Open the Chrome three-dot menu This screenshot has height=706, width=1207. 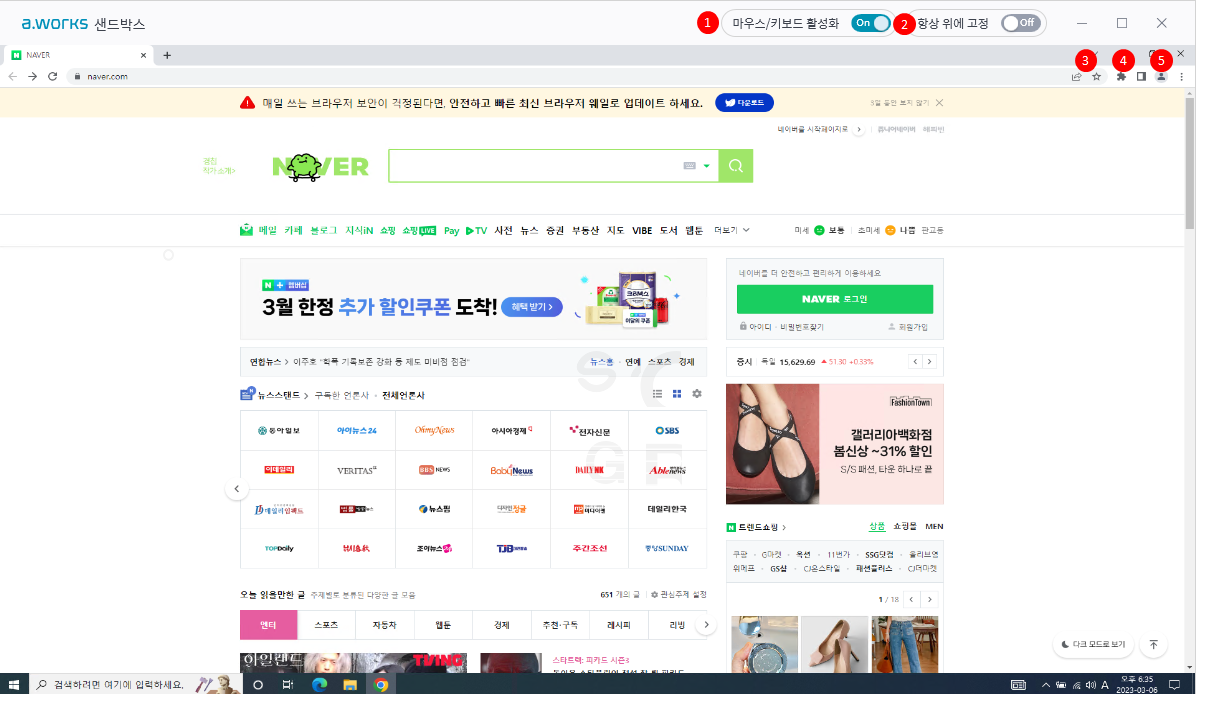pyautogui.click(x=1181, y=76)
